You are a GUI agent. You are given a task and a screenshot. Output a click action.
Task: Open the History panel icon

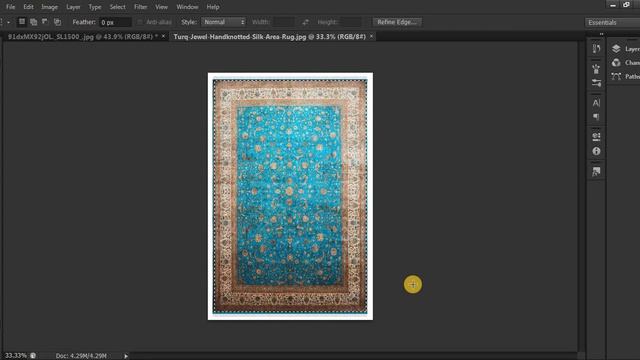(x=596, y=49)
